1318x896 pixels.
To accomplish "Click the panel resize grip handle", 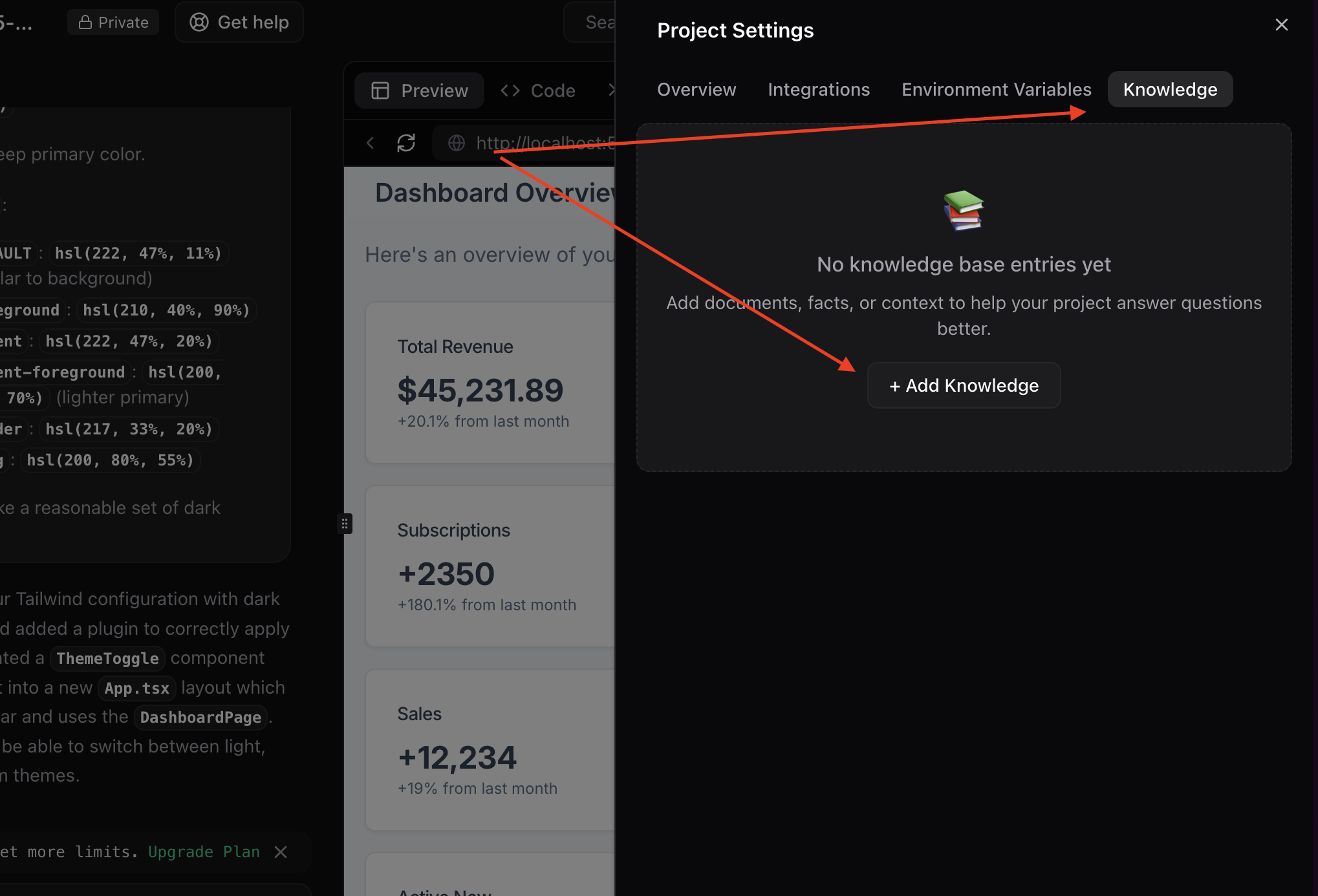I will click(x=345, y=523).
